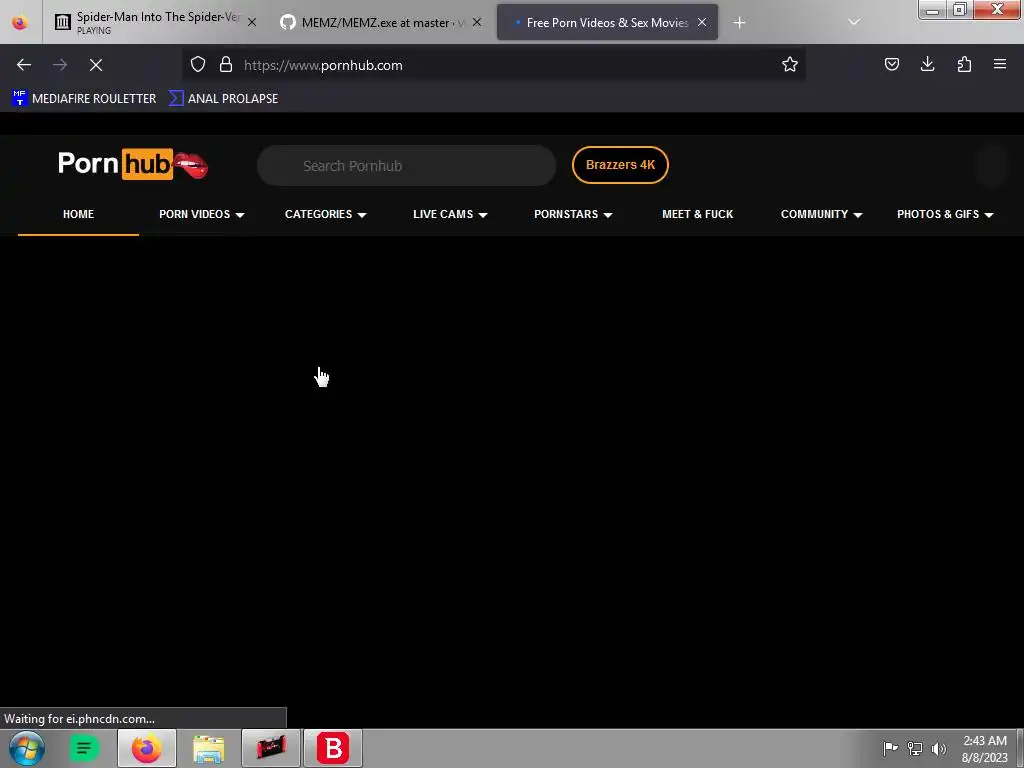The image size is (1024, 768).
Task: Save page to Pocket
Action: click(891, 64)
